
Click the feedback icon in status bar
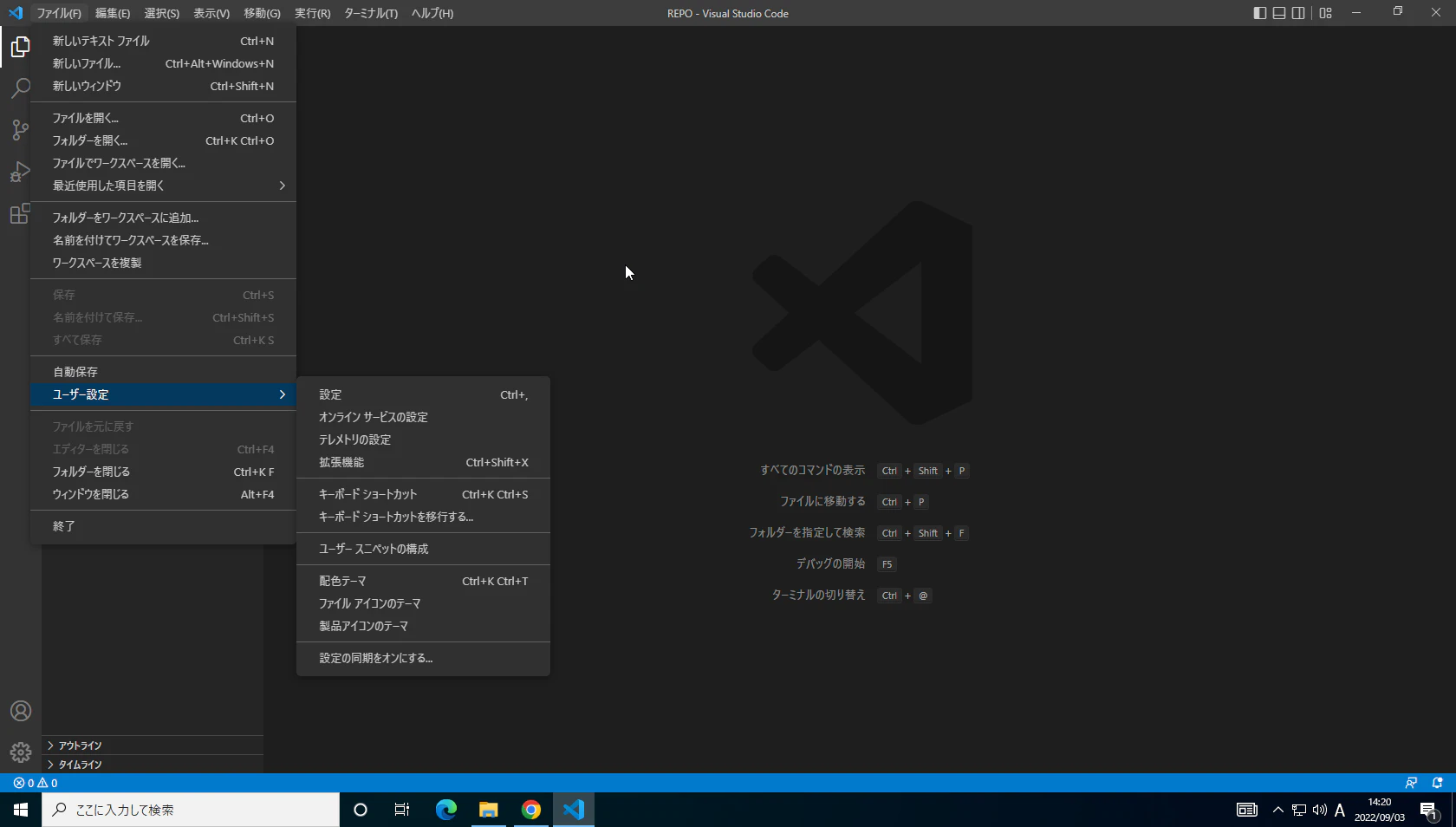tap(1411, 783)
